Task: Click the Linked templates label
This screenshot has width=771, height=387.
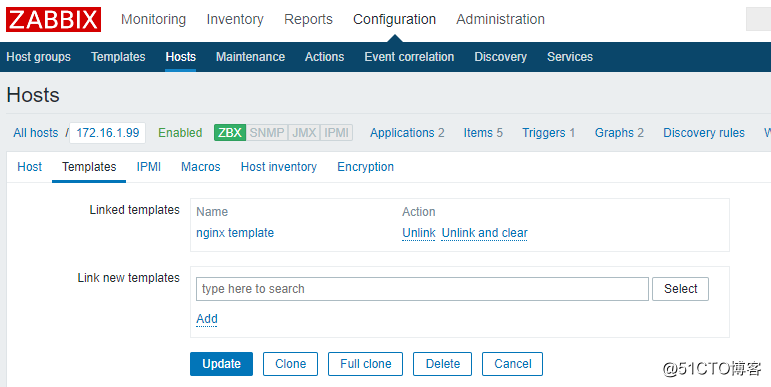Action: click(x=134, y=210)
